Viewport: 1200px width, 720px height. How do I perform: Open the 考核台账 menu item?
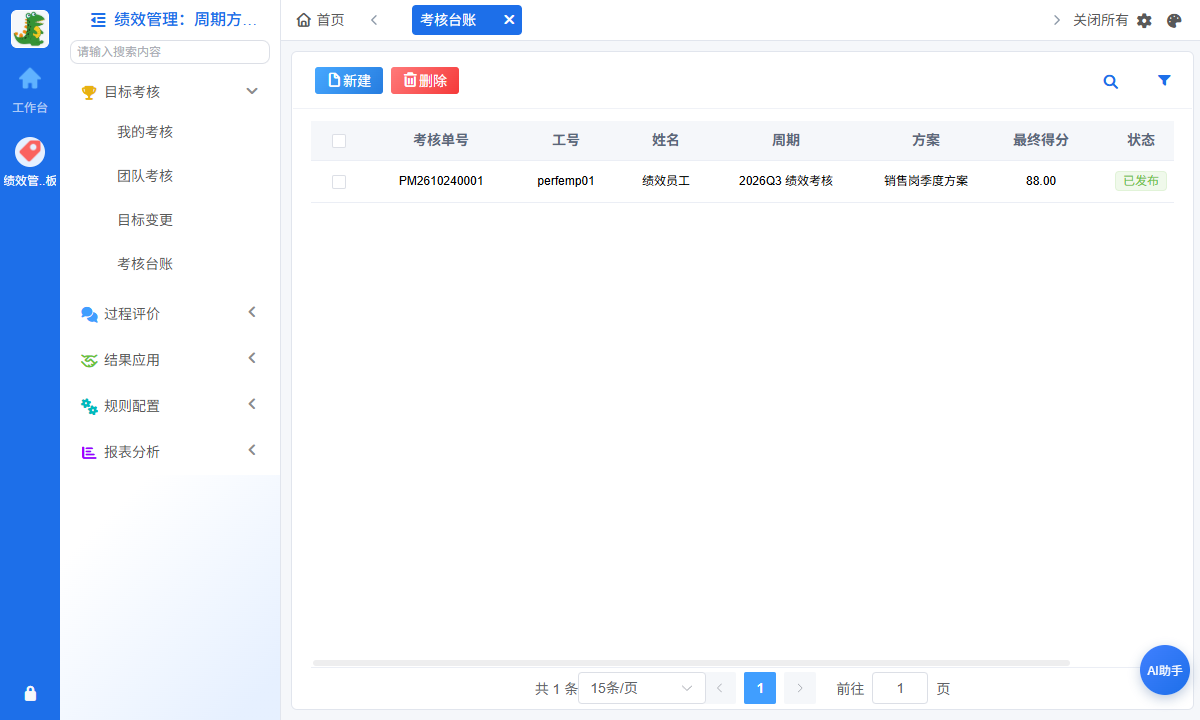[145, 264]
